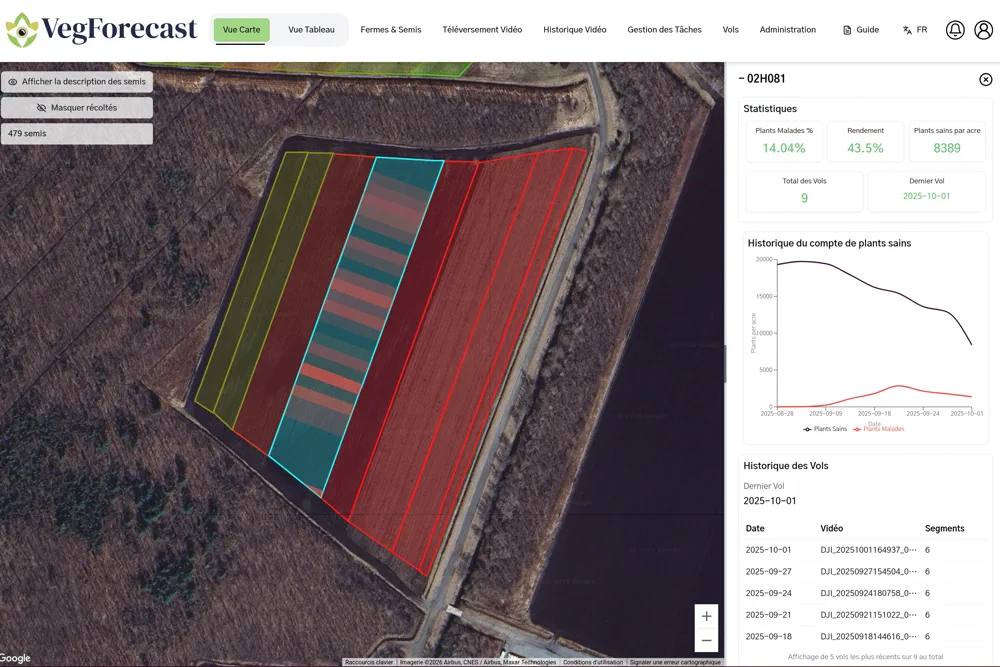Click the Vidéo column header

pyautogui.click(x=832, y=529)
